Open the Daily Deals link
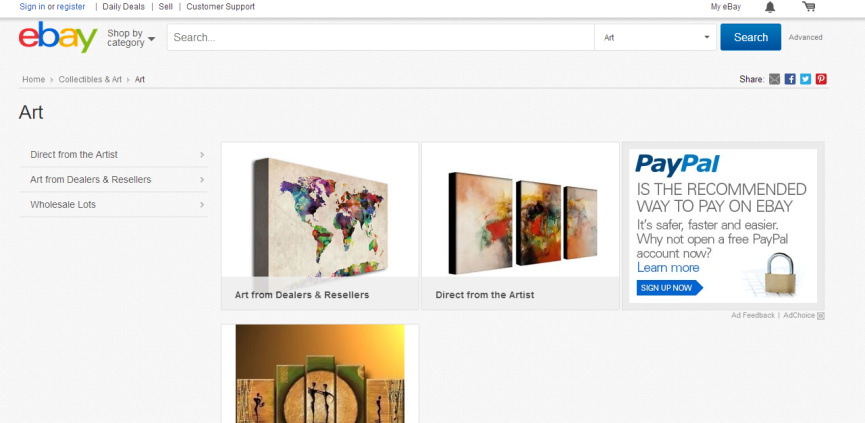Image resolution: width=865 pixels, height=423 pixels. click(124, 7)
